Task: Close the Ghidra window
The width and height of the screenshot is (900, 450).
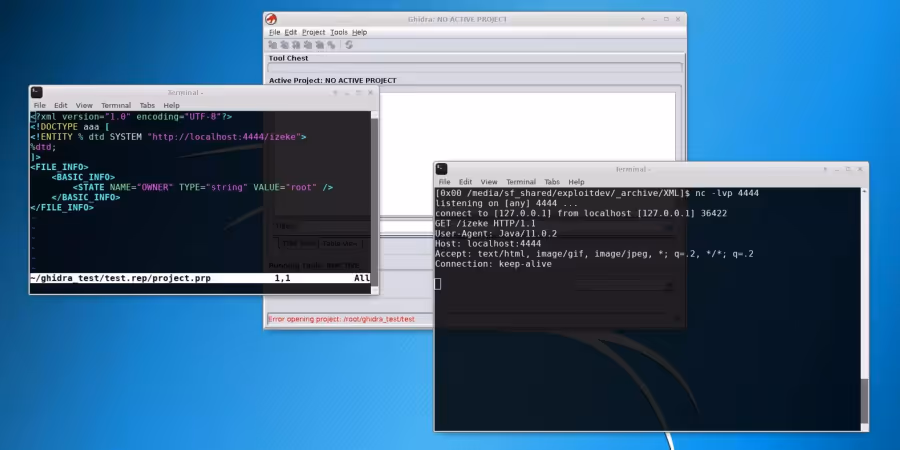Action: pyautogui.click(x=678, y=19)
